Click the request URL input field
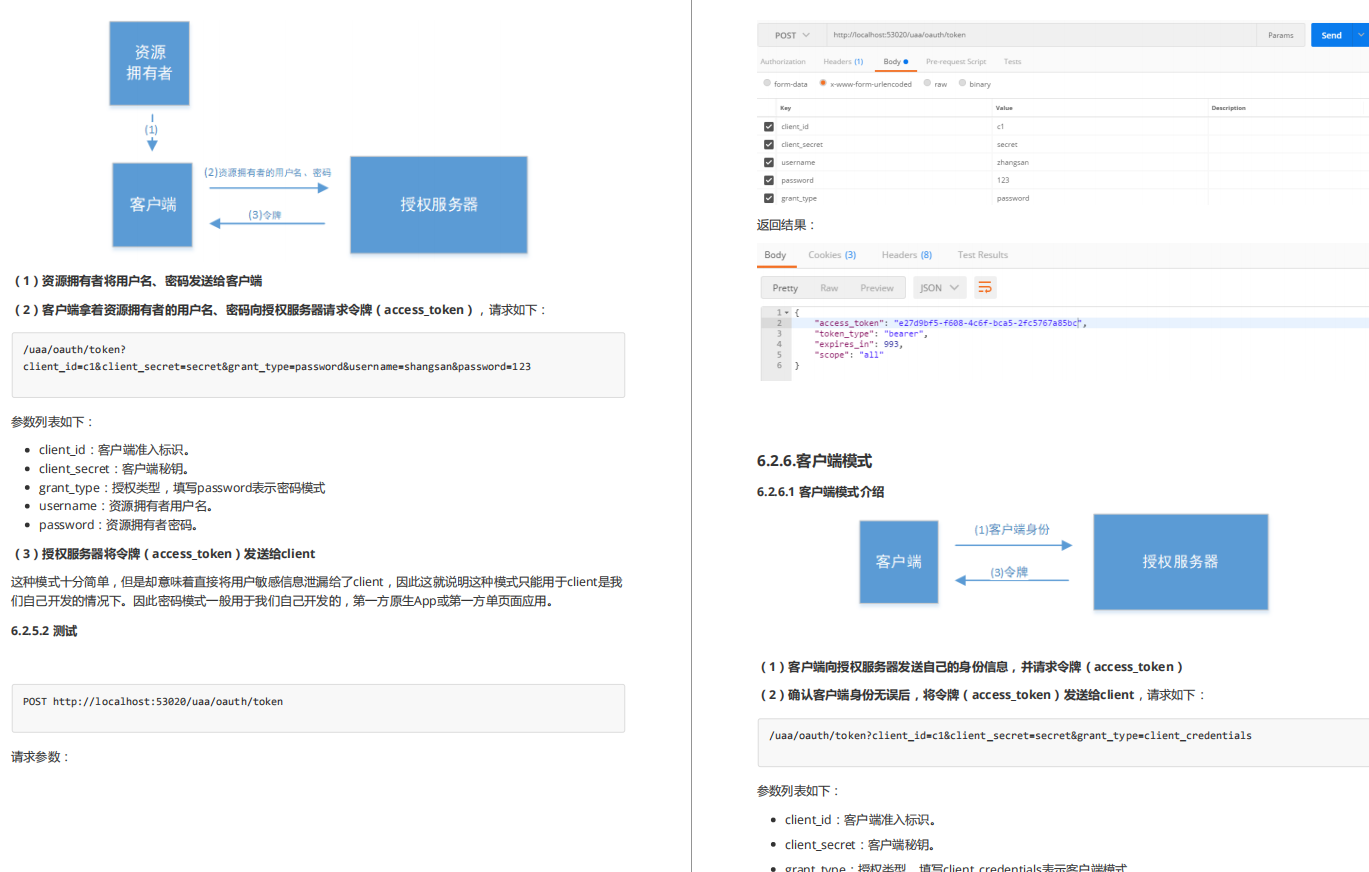 click(1041, 35)
